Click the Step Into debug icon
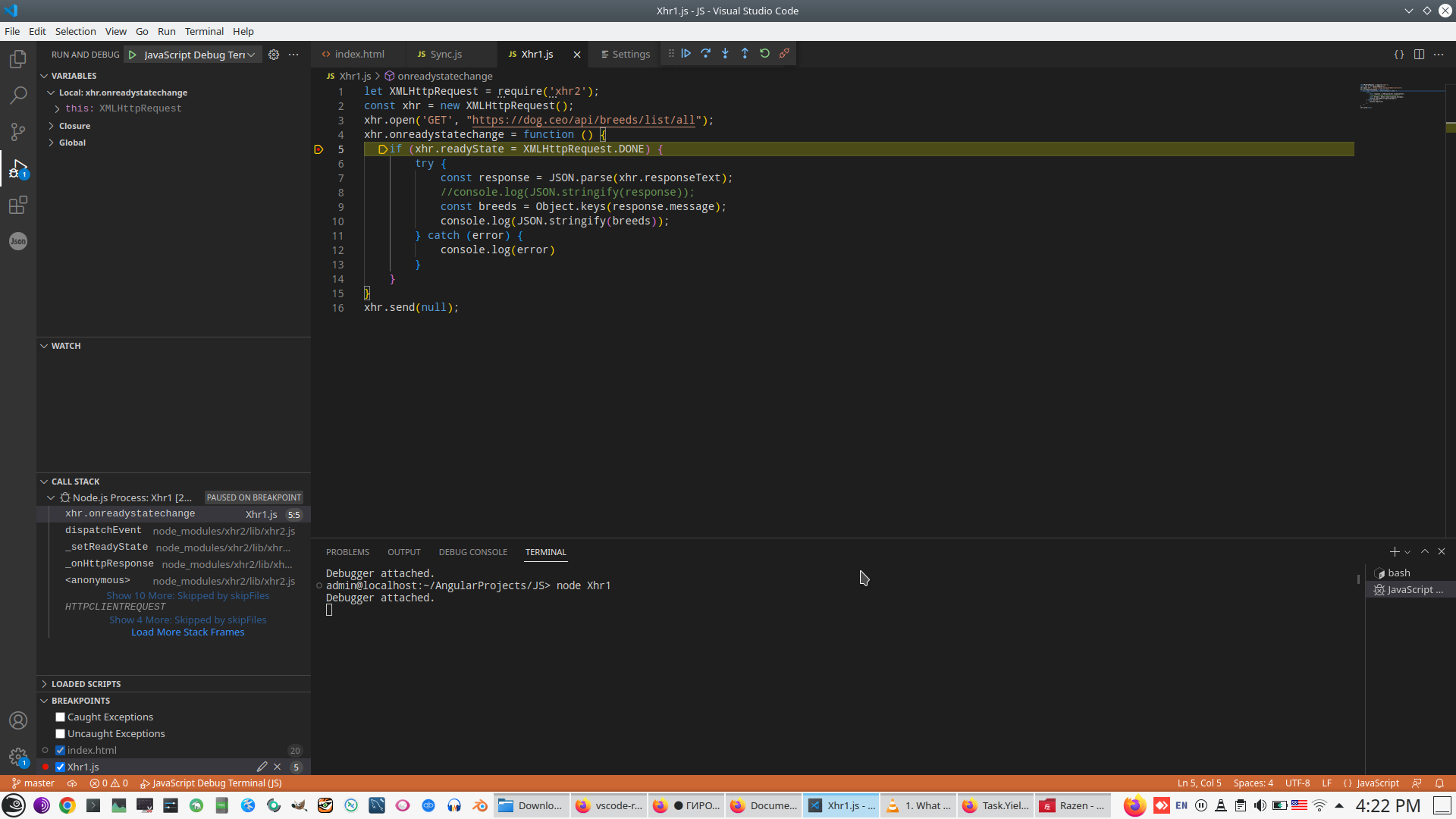The image size is (1456, 819). click(725, 53)
